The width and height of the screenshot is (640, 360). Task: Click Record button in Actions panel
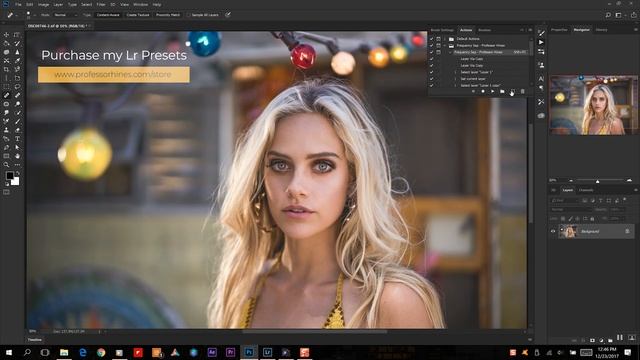pyautogui.click(x=483, y=91)
